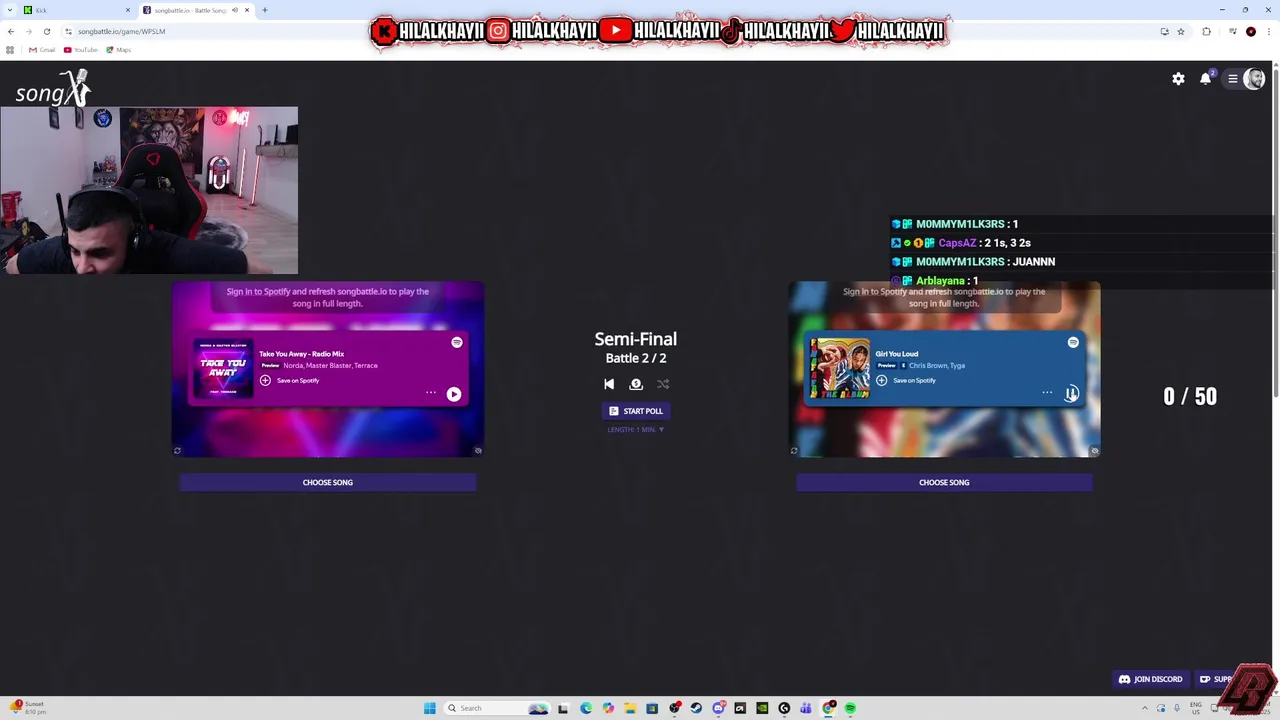
Task: Click the CapsAZ chat message
Action: tap(961, 243)
